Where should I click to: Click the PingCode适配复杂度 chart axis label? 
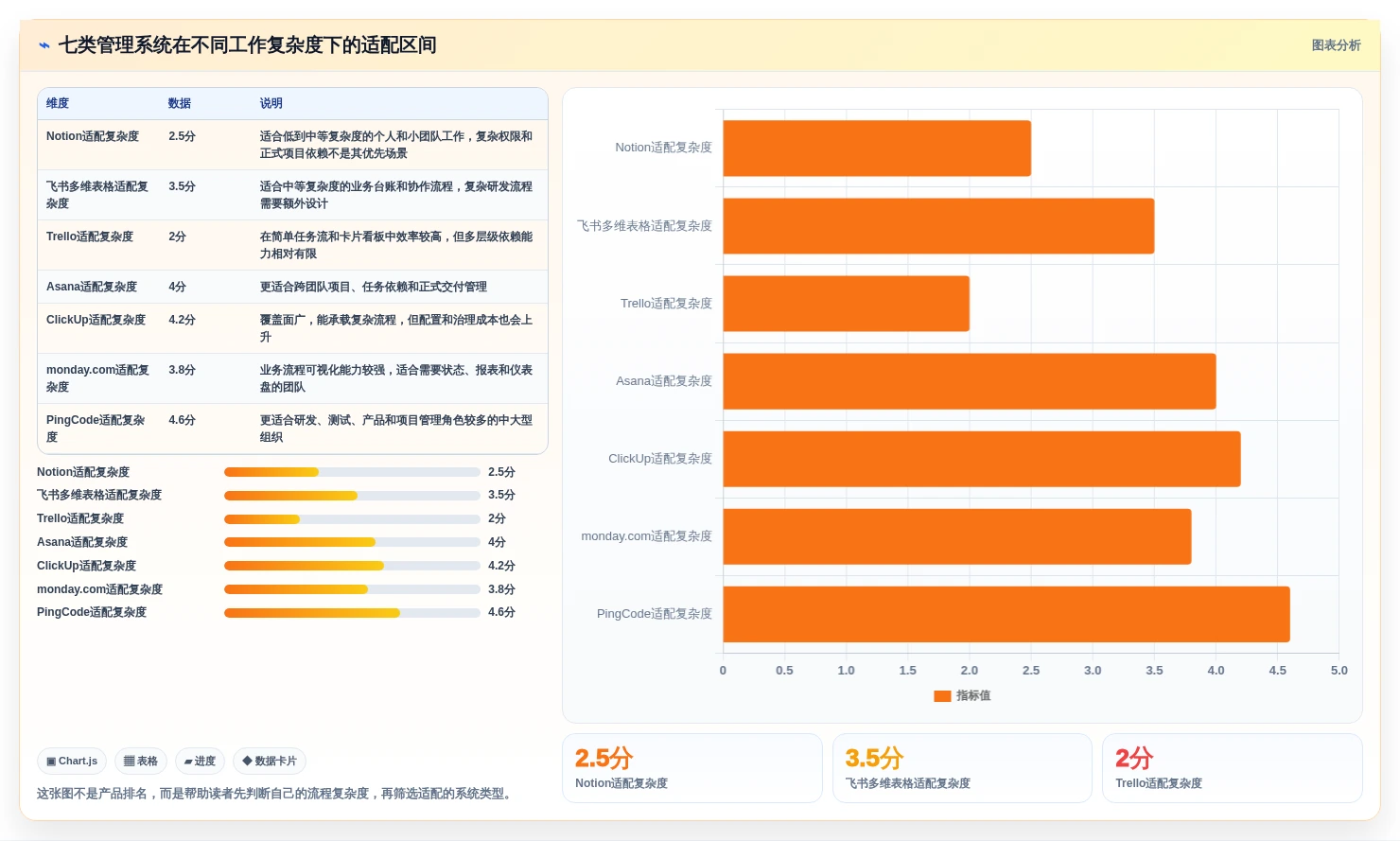pyautogui.click(x=655, y=614)
